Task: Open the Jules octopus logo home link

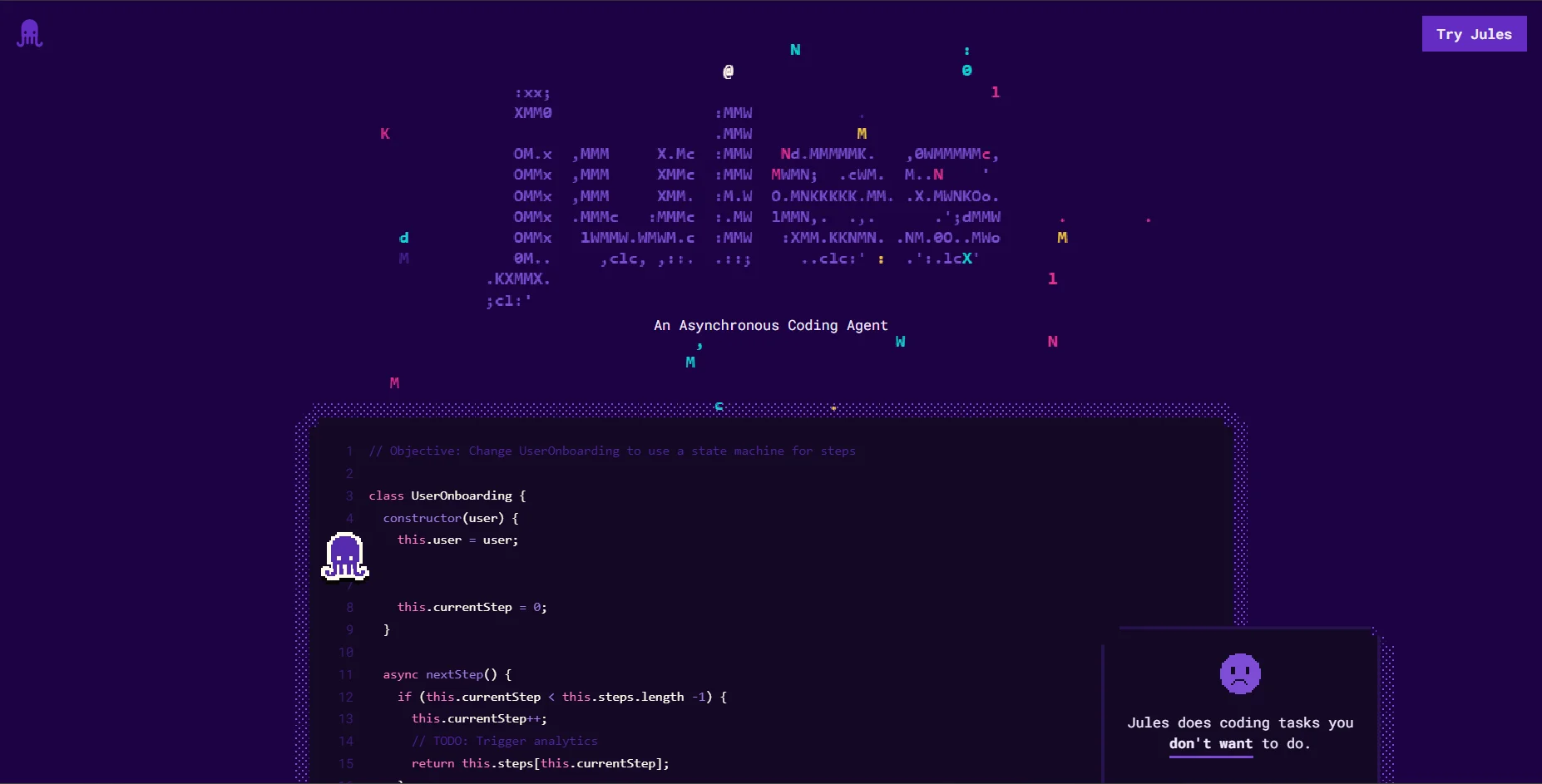Action: tap(30, 33)
